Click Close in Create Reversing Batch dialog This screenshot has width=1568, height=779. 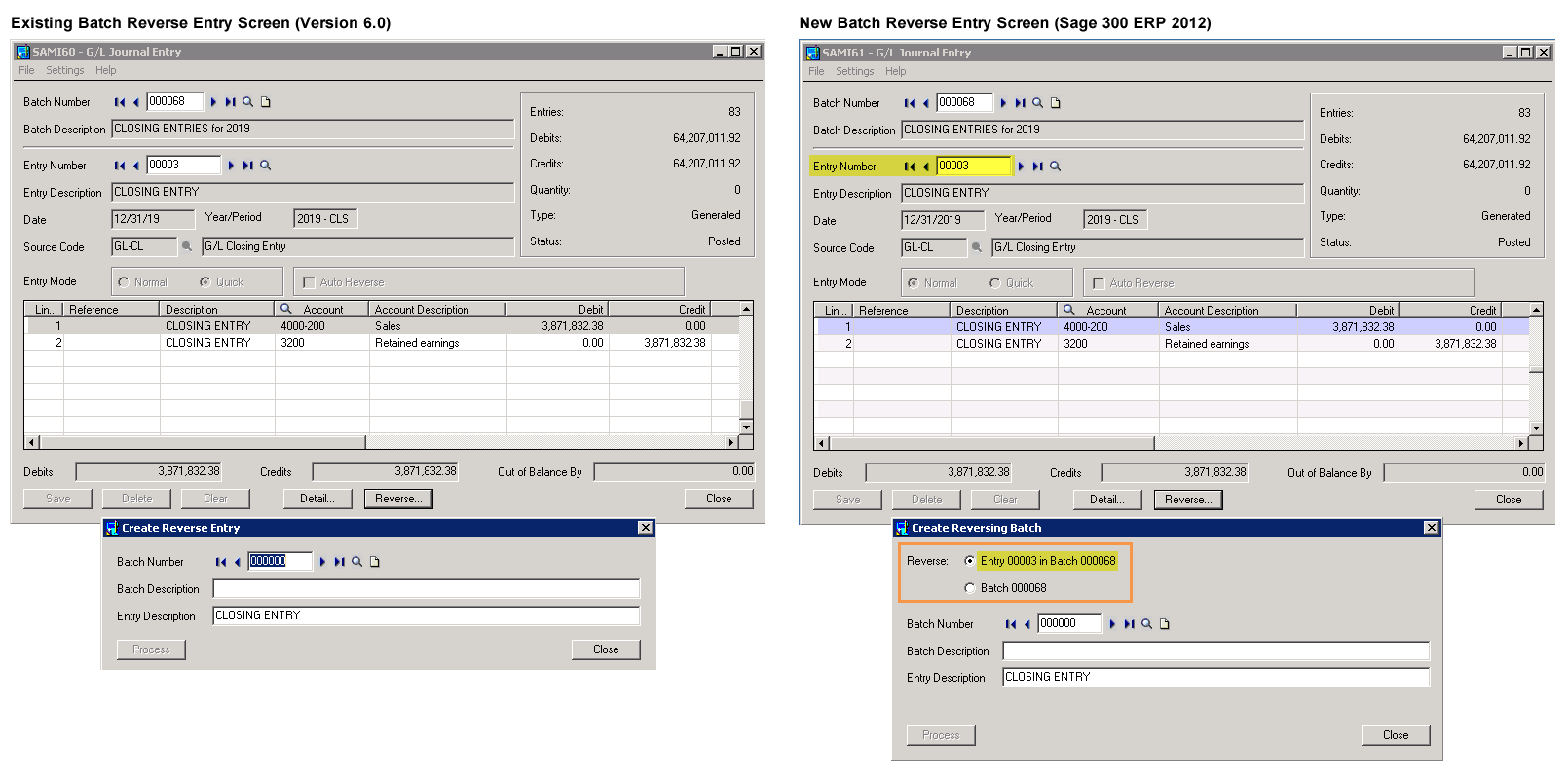pos(1396,735)
